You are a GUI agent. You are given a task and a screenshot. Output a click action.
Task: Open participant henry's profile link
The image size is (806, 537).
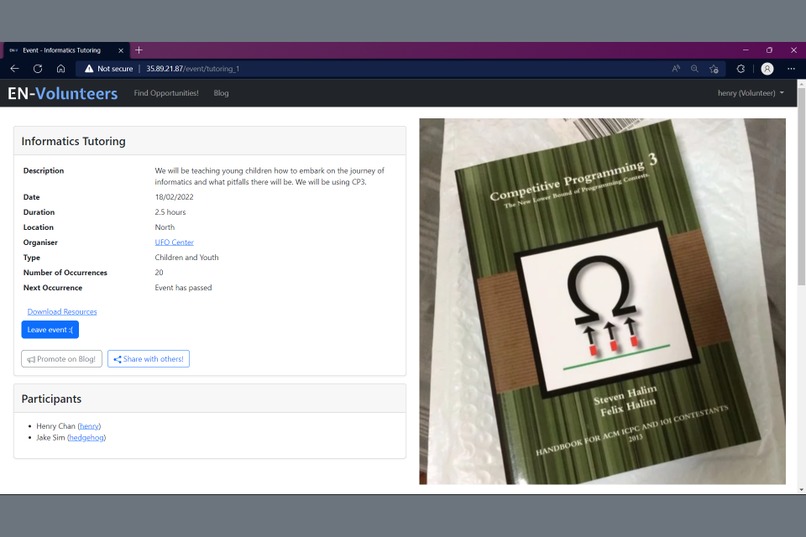click(x=89, y=426)
